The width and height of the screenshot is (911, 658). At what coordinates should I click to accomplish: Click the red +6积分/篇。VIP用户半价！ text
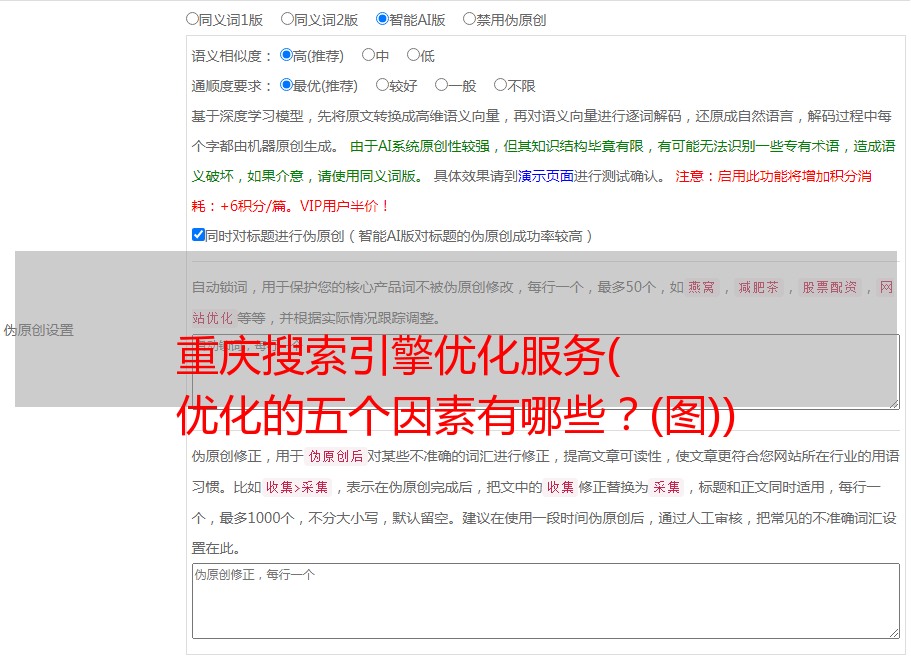coord(304,206)
